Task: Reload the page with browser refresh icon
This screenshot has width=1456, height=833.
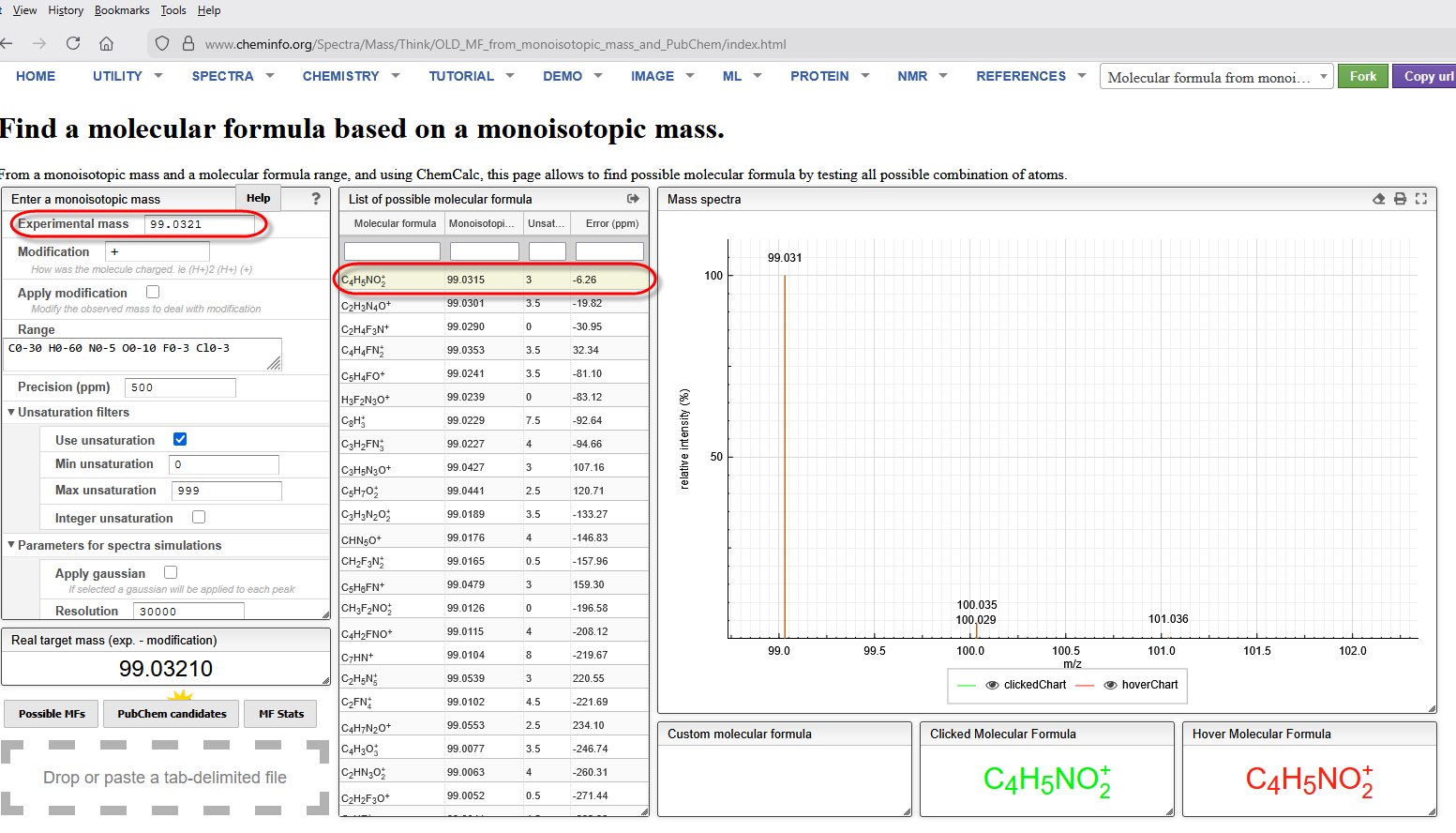Action: coord(73,43)
